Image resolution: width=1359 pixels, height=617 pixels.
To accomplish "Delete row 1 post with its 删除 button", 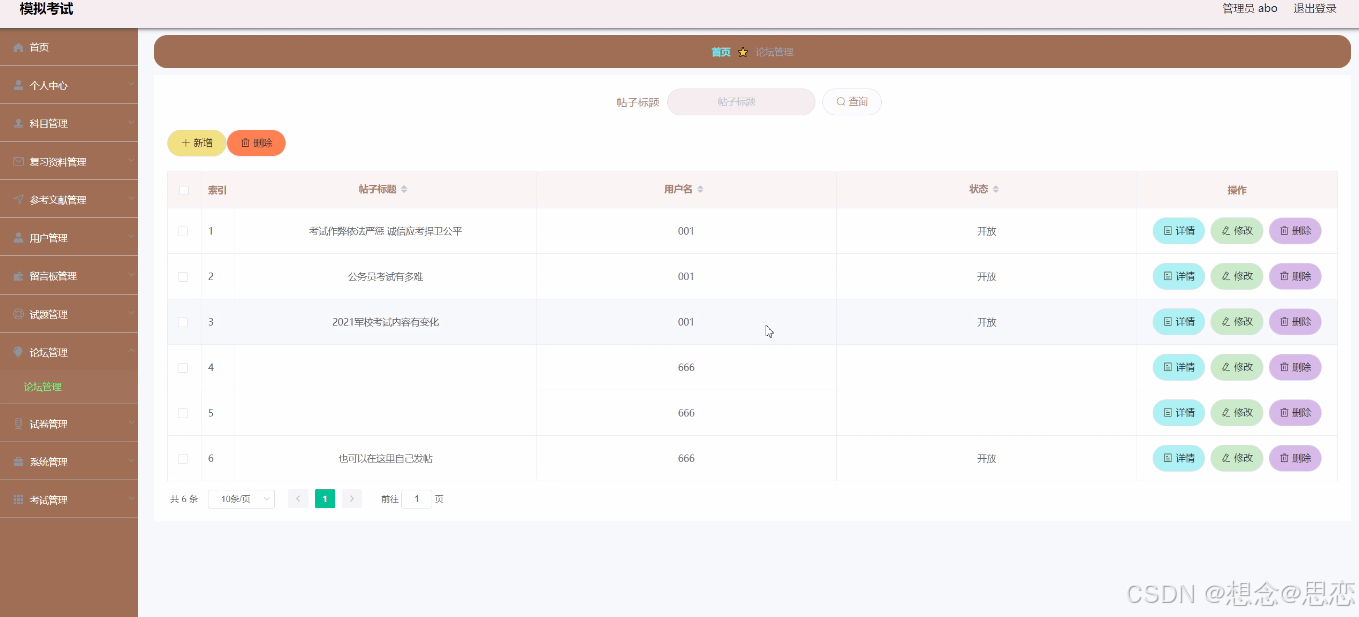I will [1295, 231].
